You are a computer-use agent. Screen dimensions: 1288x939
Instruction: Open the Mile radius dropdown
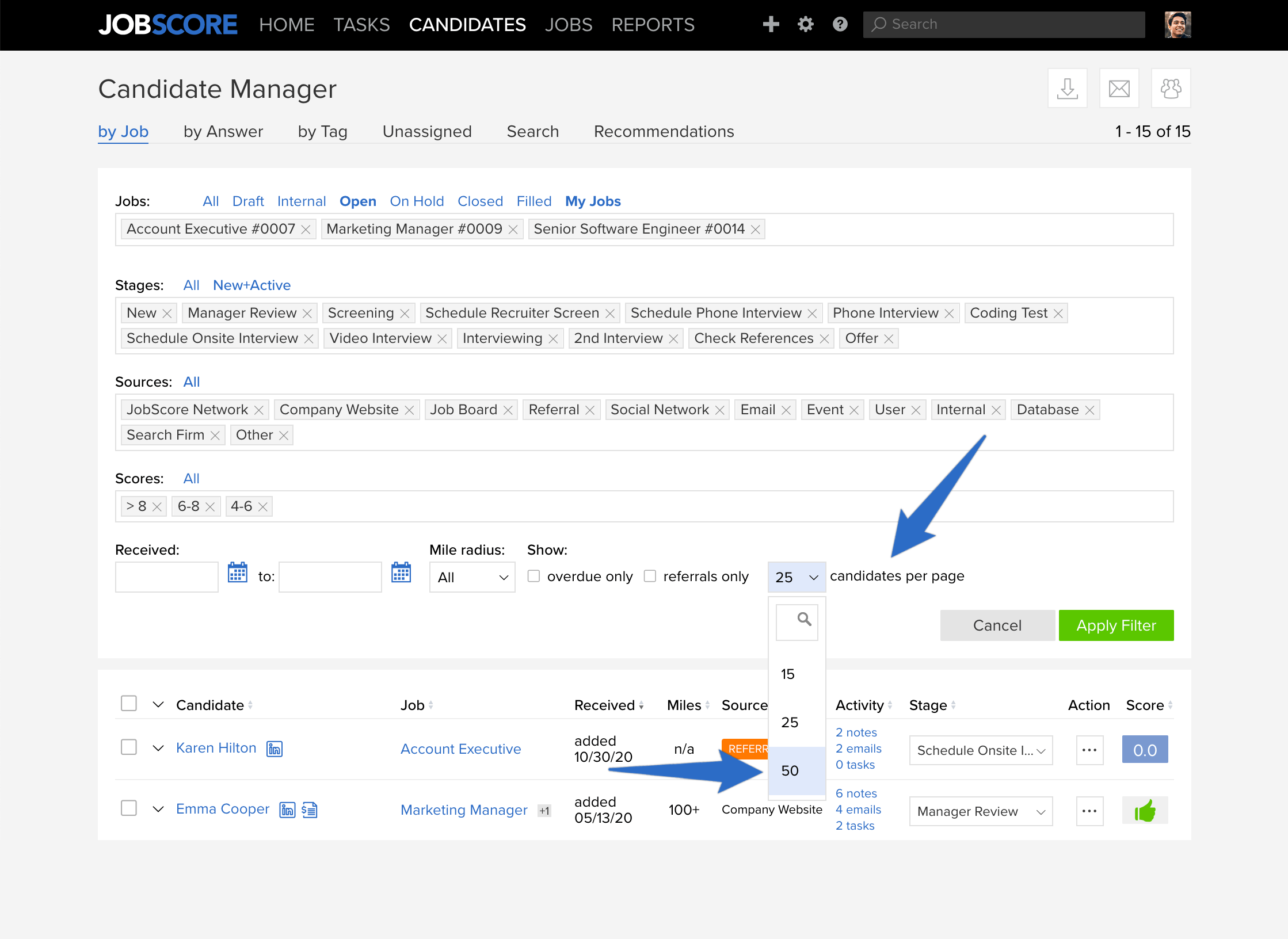[x=472, y=577]
